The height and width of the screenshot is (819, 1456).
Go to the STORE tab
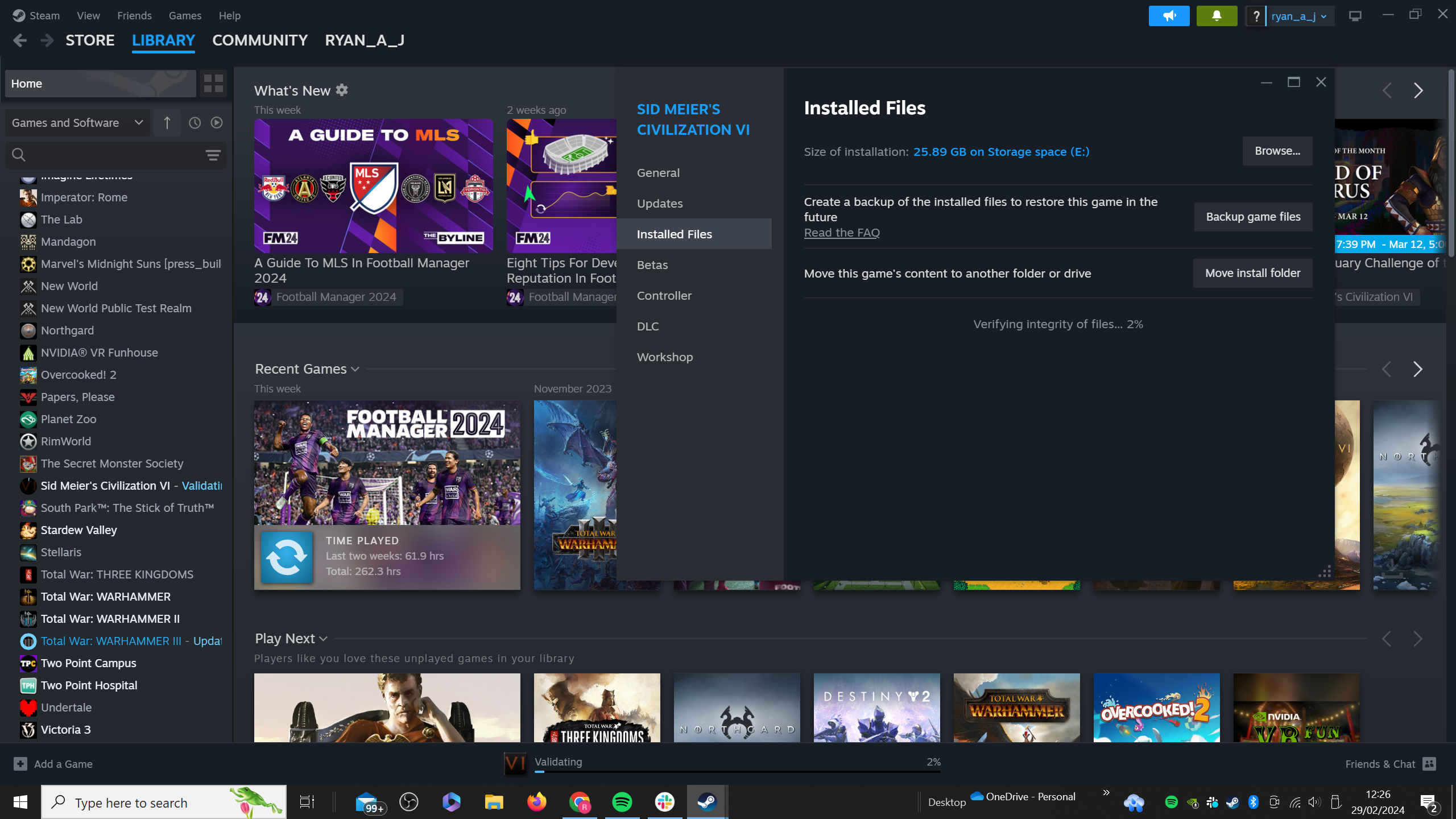click(x=90, y=40)
